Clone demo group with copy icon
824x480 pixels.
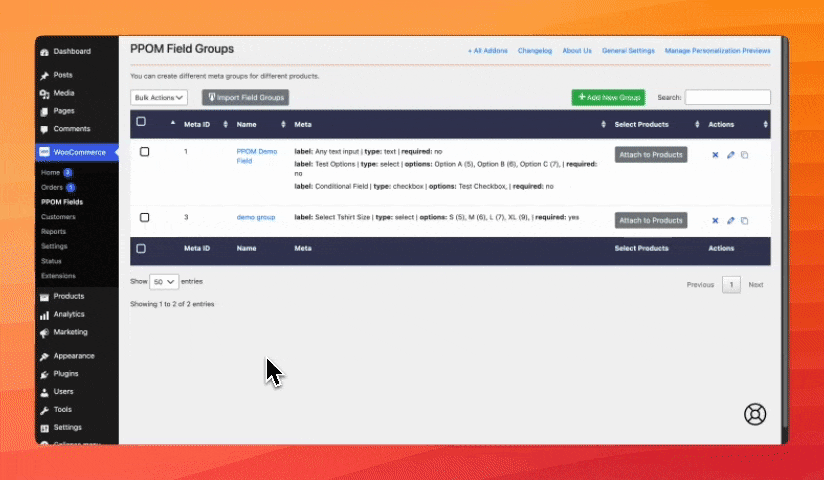[745, 221]
